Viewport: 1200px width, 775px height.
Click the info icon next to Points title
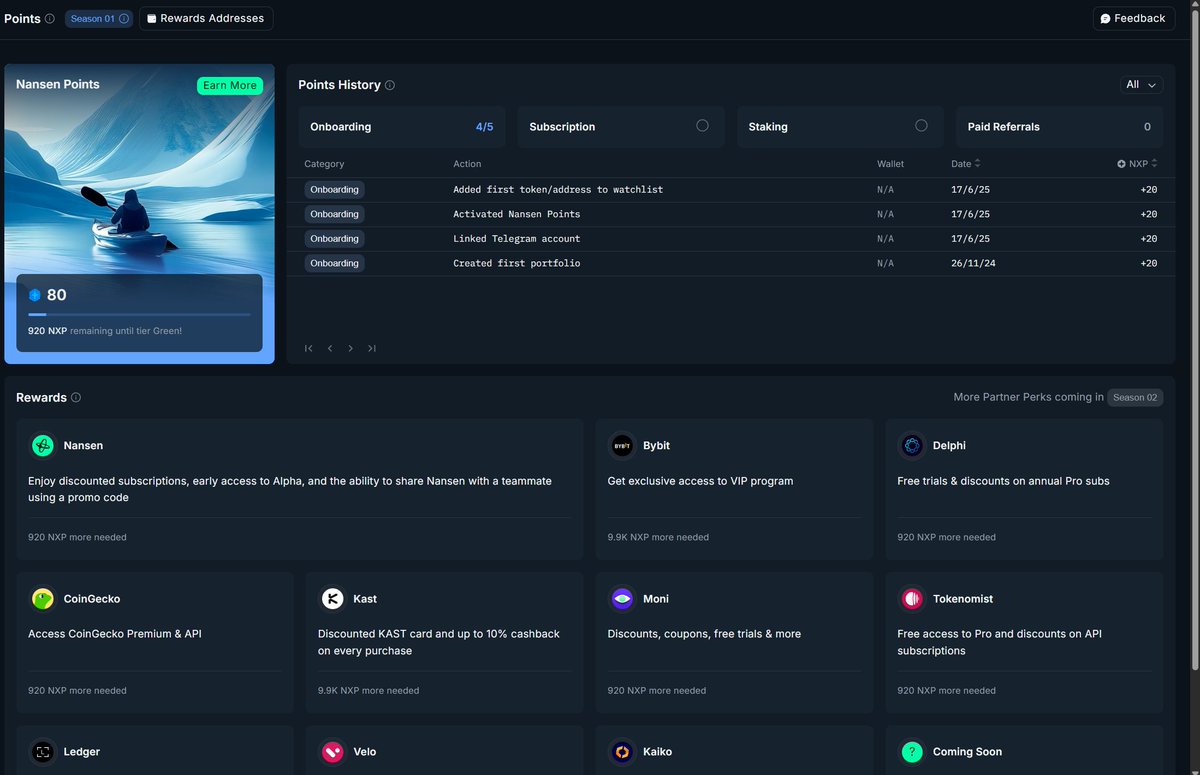click(50, 18)
